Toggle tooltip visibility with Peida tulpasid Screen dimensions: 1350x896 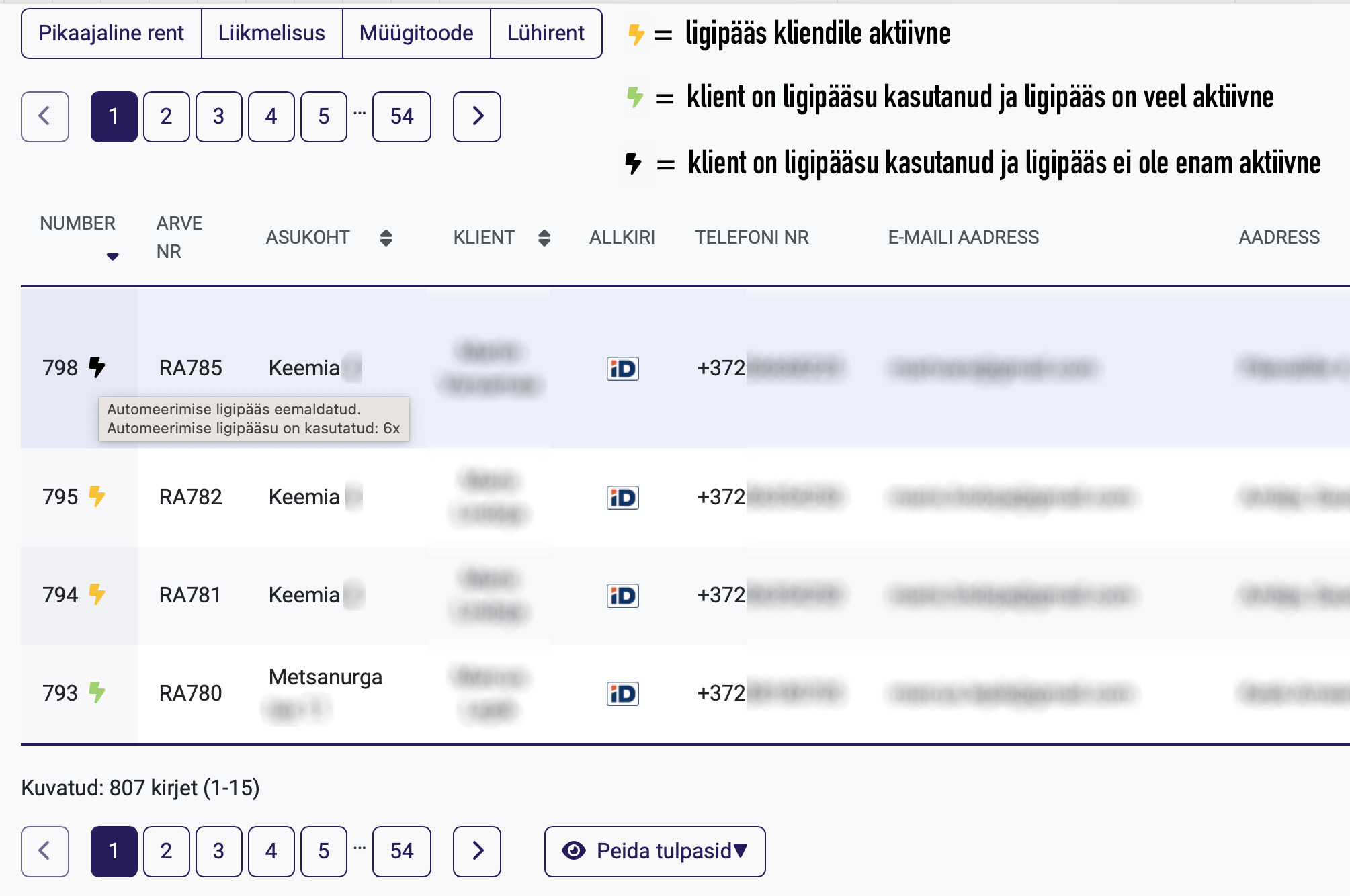(x=655, y=851)
